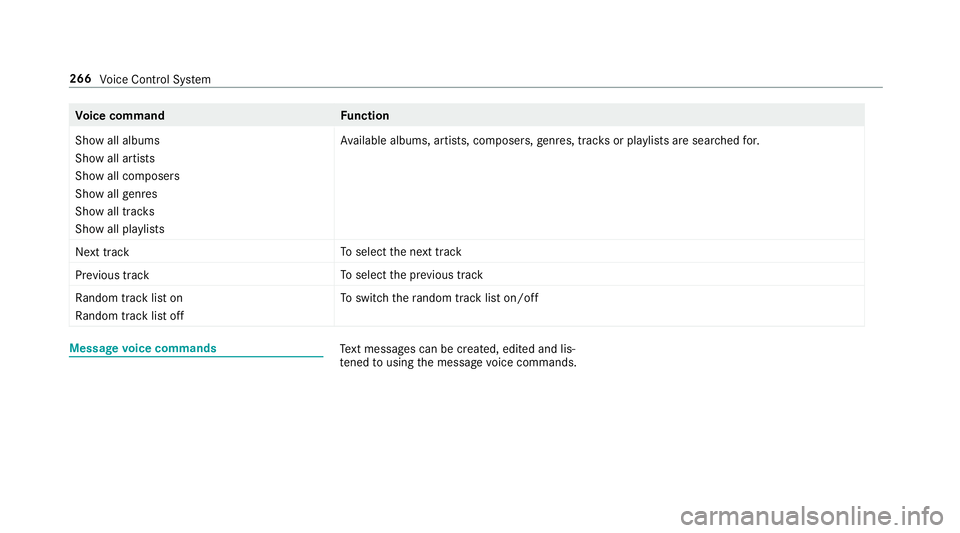
Task: Select the Show all composers command
Action: tap(127, 176)
